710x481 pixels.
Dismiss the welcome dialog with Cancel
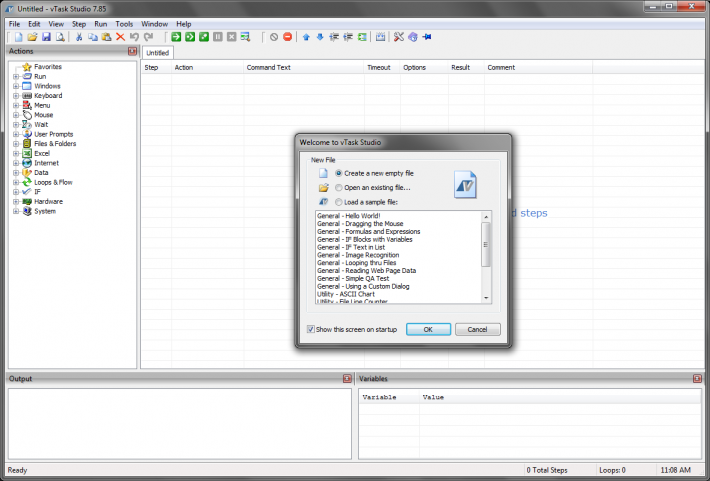point(477,329)
